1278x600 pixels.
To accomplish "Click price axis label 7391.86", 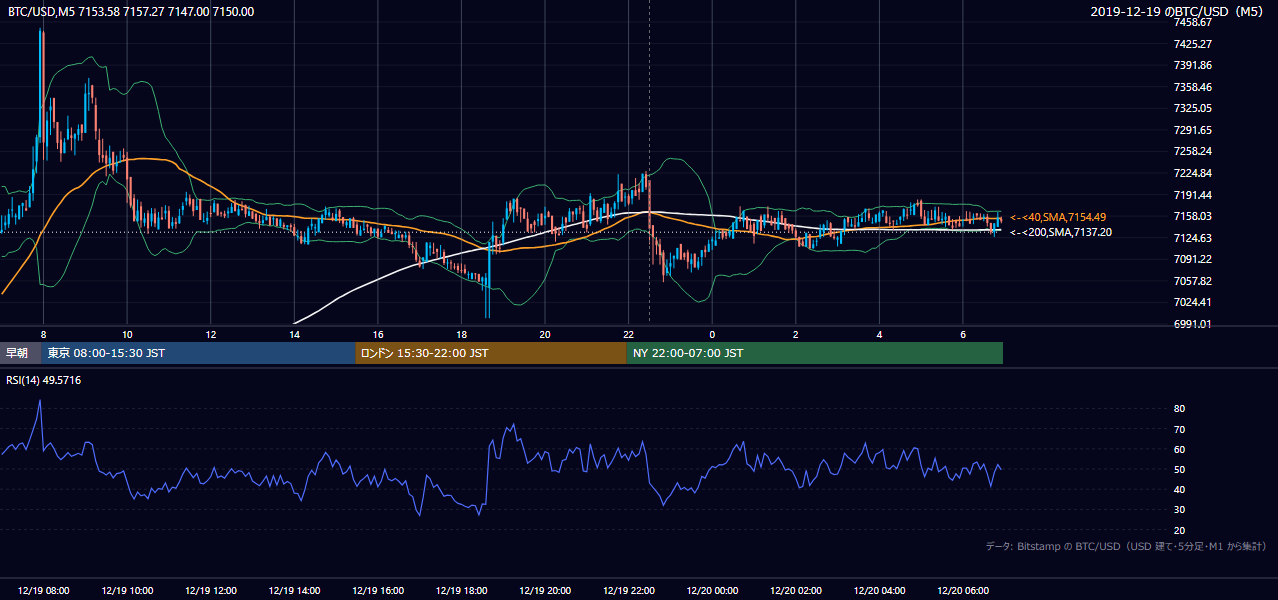I will pos(1193,65).
